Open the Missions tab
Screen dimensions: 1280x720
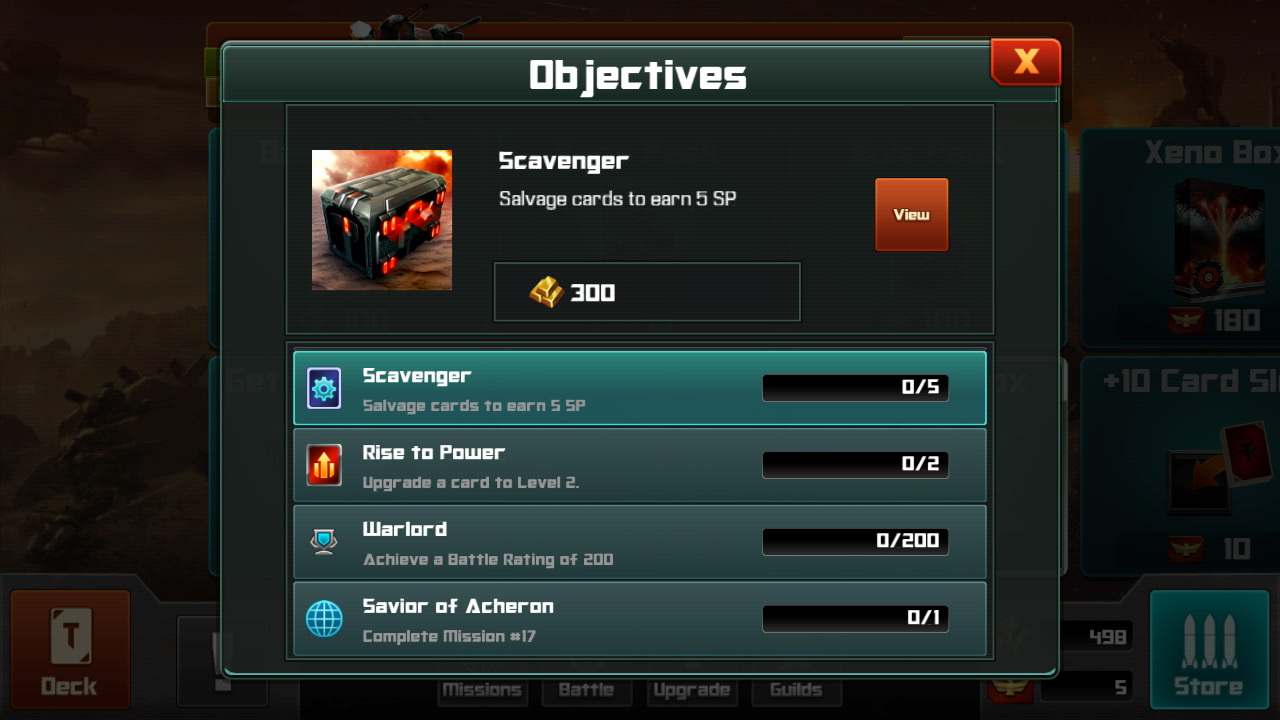[x=482, y=690]
